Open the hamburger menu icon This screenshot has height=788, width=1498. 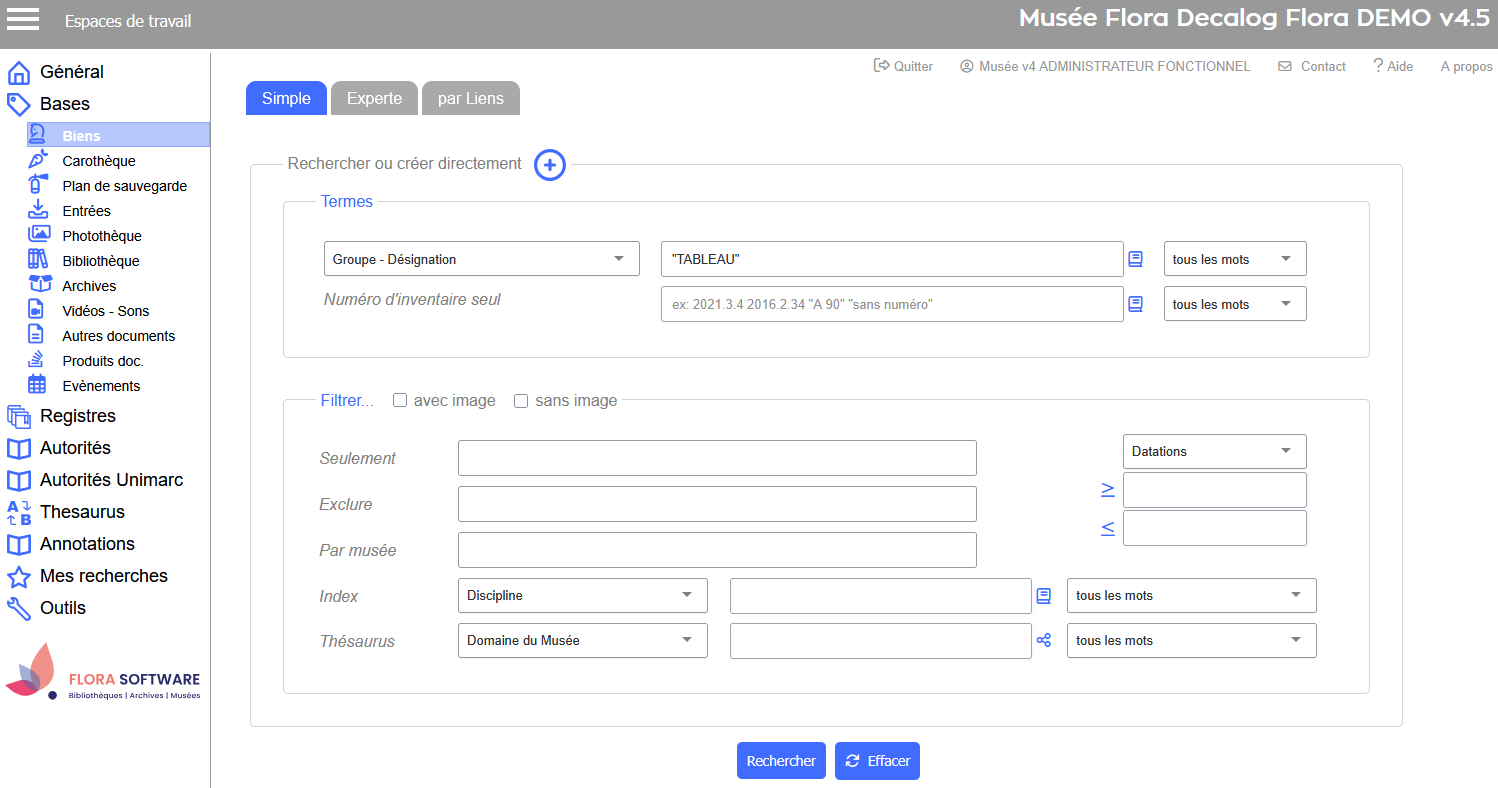[23, 19]
